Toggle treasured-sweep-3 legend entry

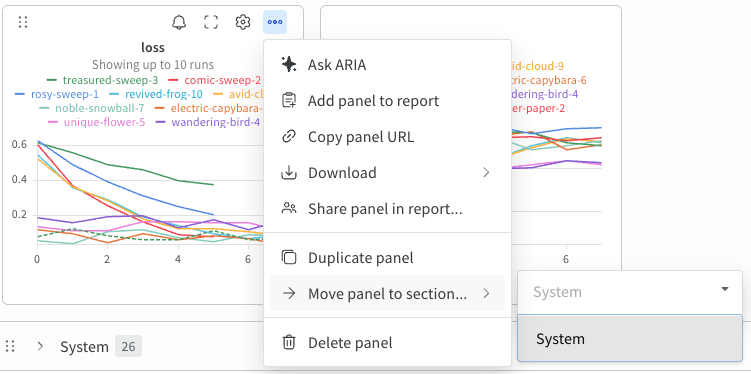tap(102, 80)
